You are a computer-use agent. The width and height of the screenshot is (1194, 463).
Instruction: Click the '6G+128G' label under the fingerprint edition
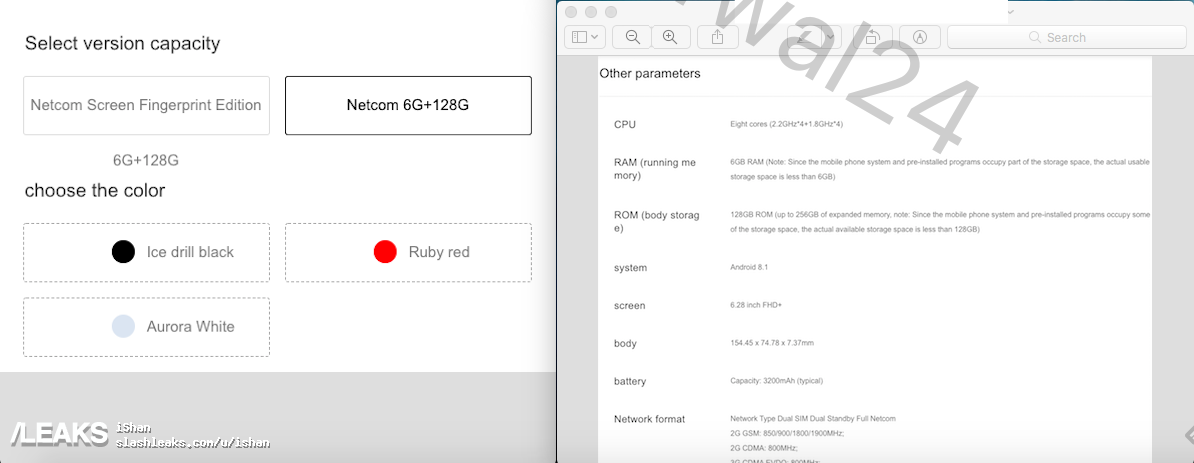pos(146,161)
